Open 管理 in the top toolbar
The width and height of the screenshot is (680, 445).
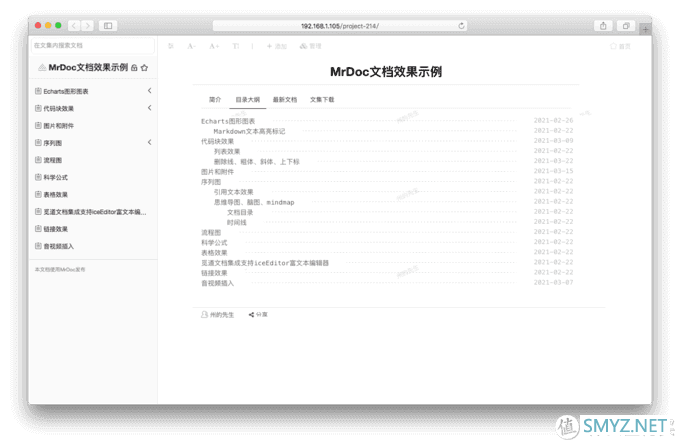tap(311, 46)
